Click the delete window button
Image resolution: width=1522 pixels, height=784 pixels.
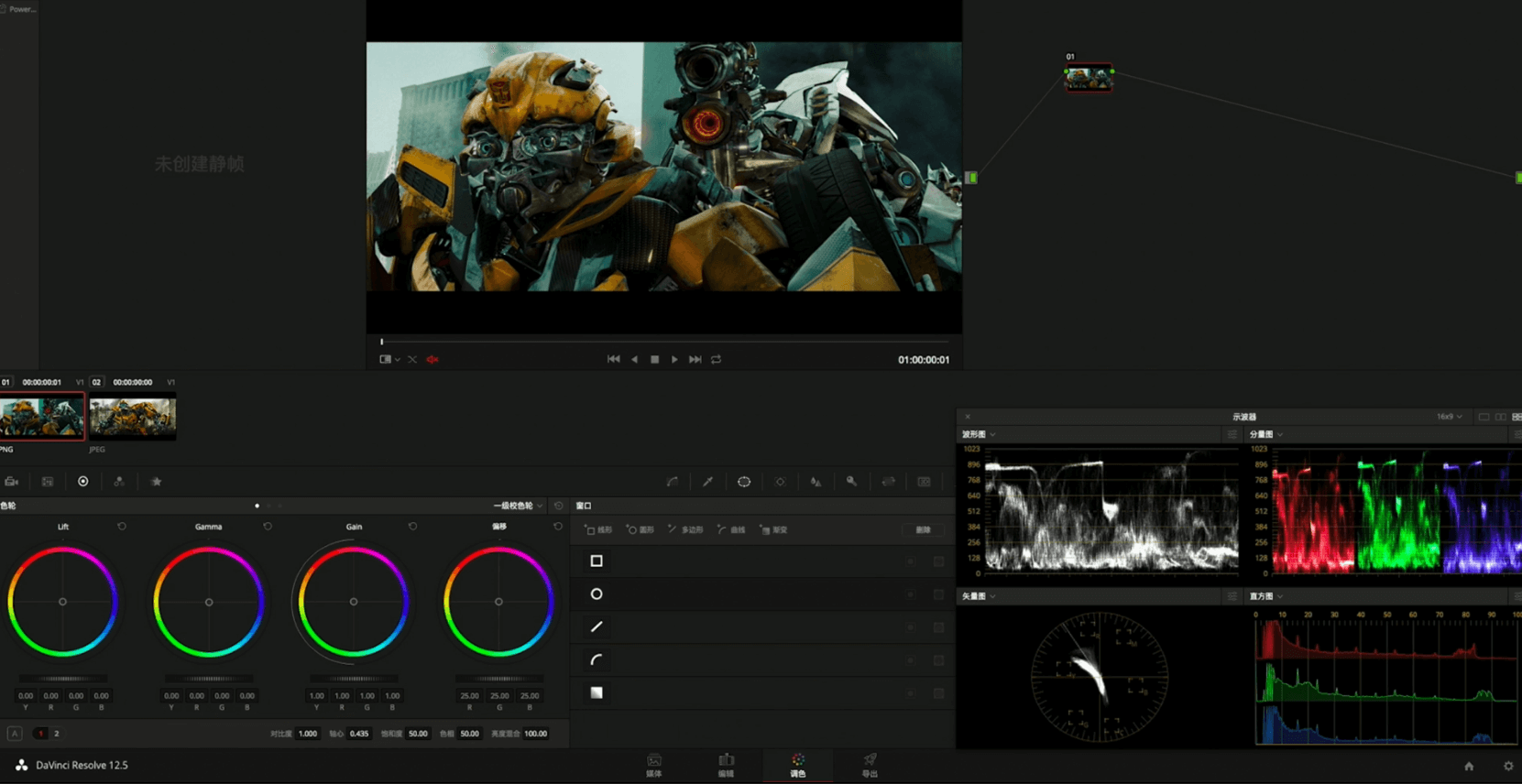(924, 529)
